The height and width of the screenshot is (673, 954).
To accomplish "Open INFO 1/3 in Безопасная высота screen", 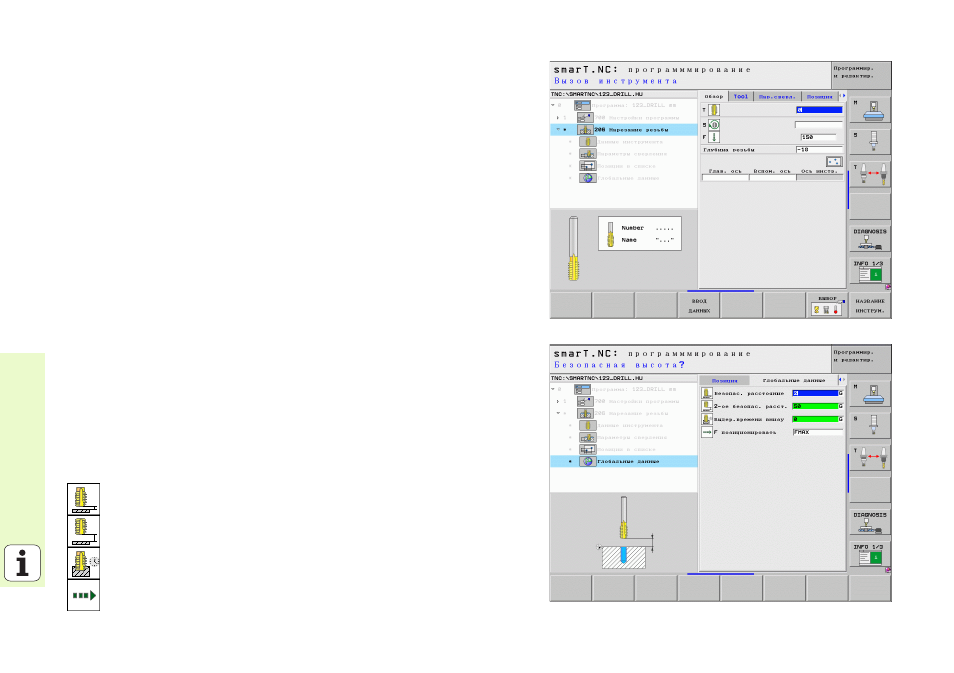I will [869, 554].
